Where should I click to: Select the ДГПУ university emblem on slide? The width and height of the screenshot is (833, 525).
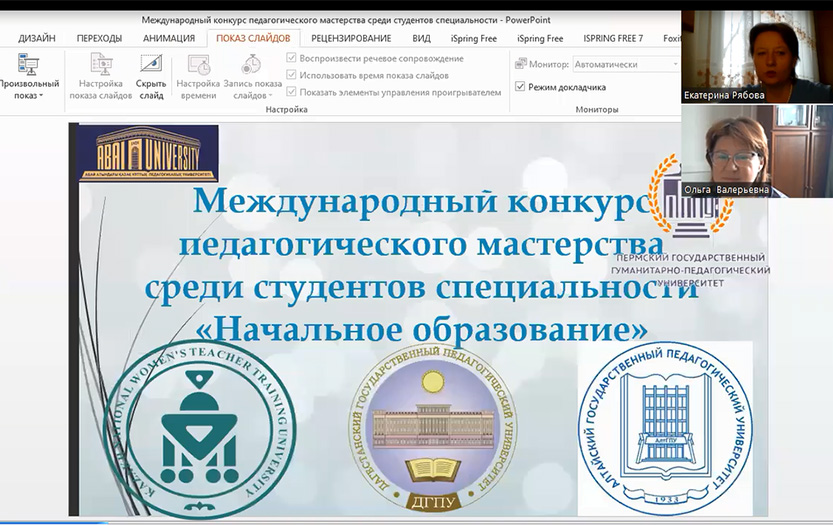(x=432, y=428)
